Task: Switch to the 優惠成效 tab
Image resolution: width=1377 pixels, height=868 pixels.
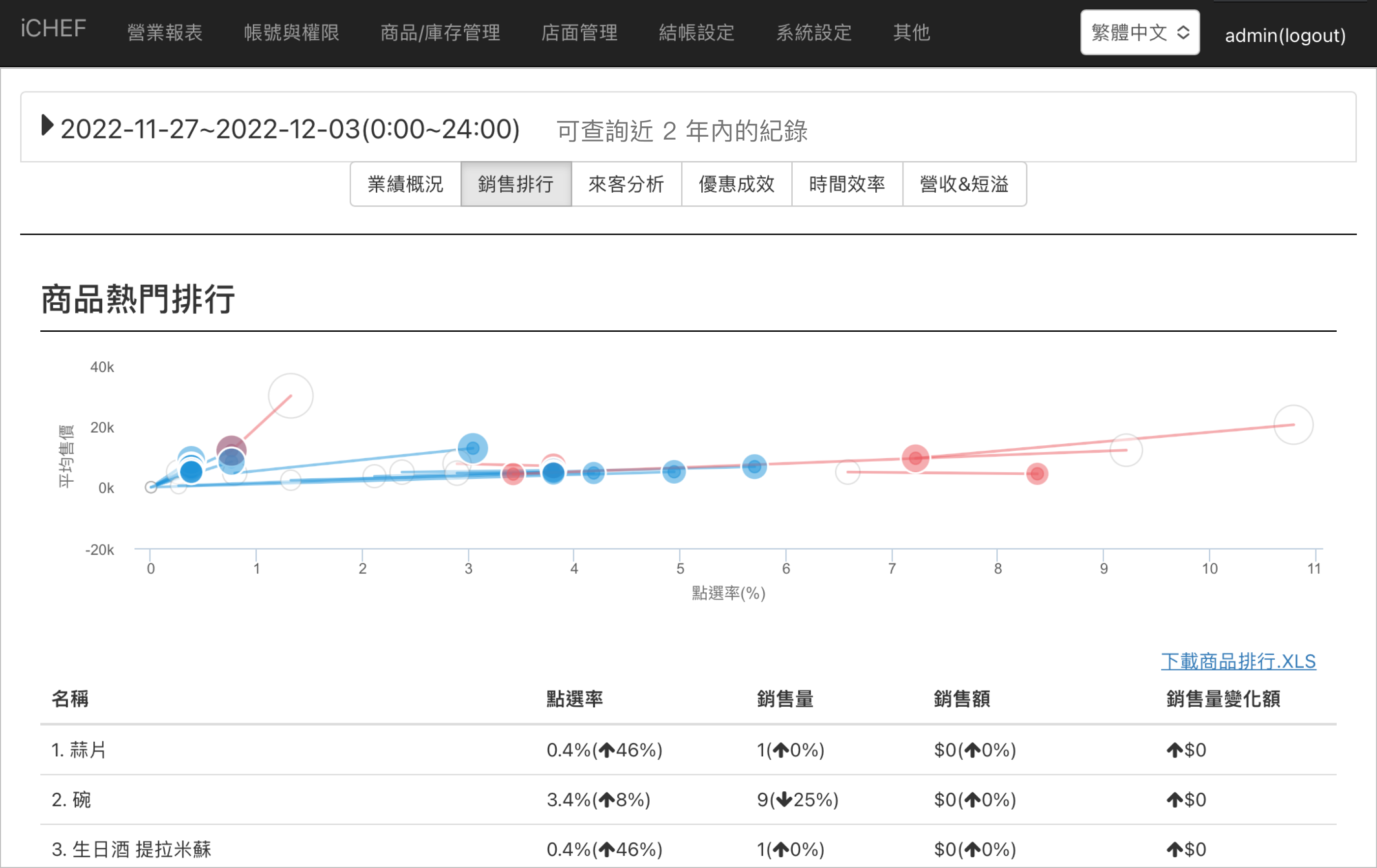Action: pyautogui.click(x=736, y=184)
